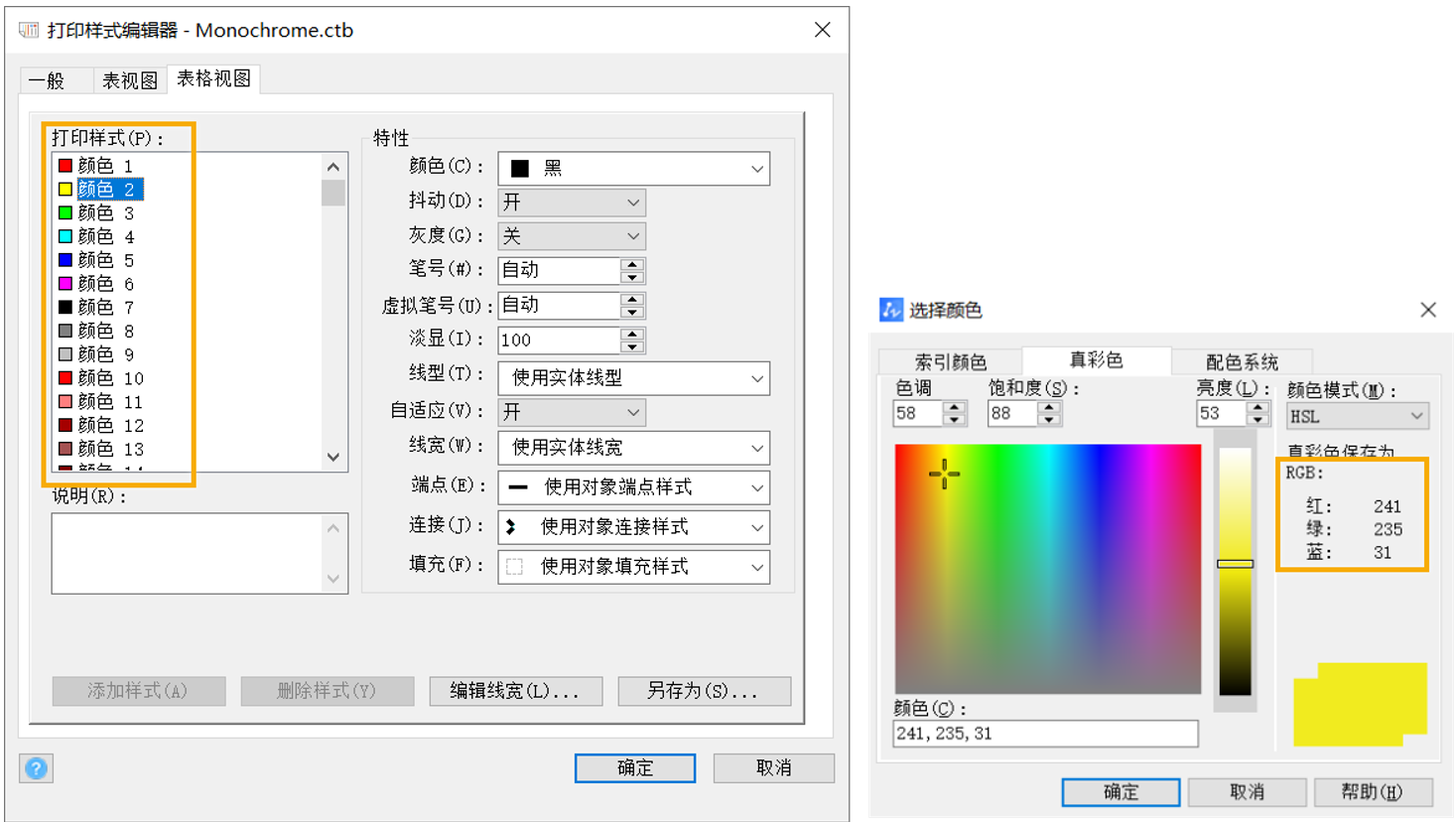Decrease the 虚拟笔号(U) value with down arrow
Image resolution: width=1456 pixels, height=822 pixels.
pyautogui.click(x=632, y=312)
